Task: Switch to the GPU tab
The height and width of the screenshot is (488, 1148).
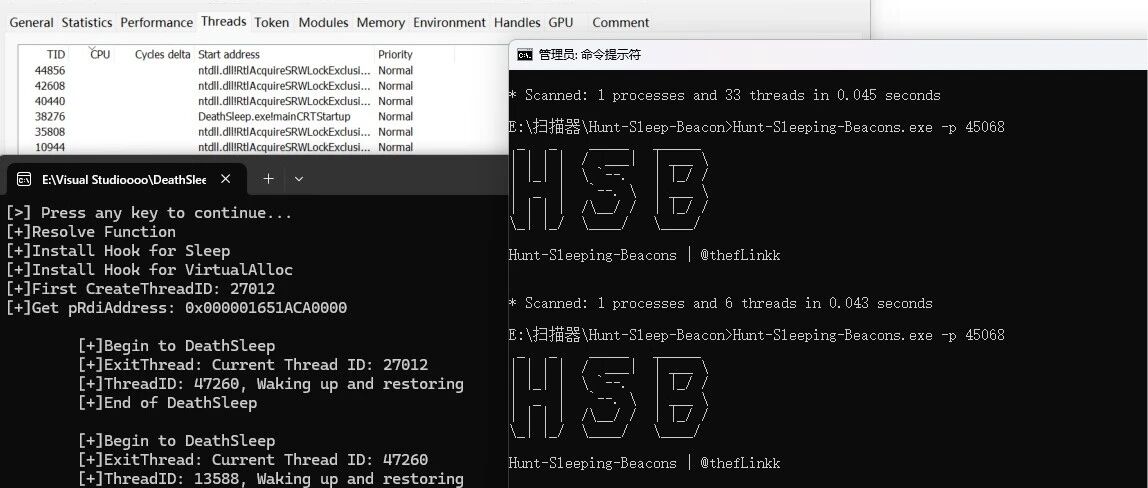Action: (561, 23)
